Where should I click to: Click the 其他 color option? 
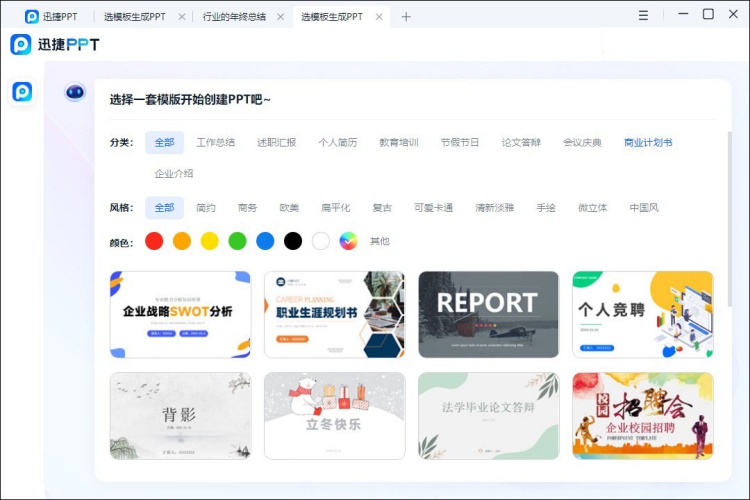(380, 241)
